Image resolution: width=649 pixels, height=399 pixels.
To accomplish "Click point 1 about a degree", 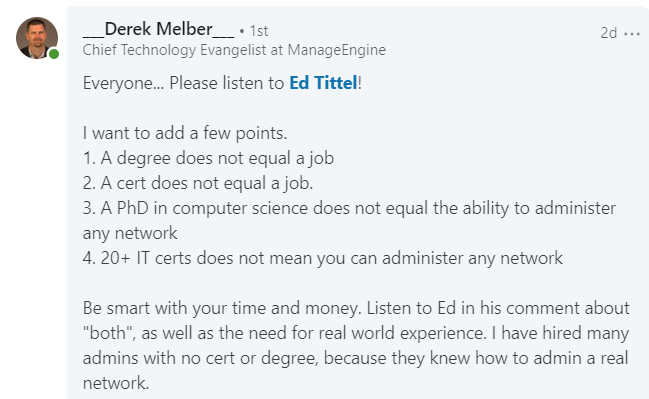I will click(x=208, y=159).
